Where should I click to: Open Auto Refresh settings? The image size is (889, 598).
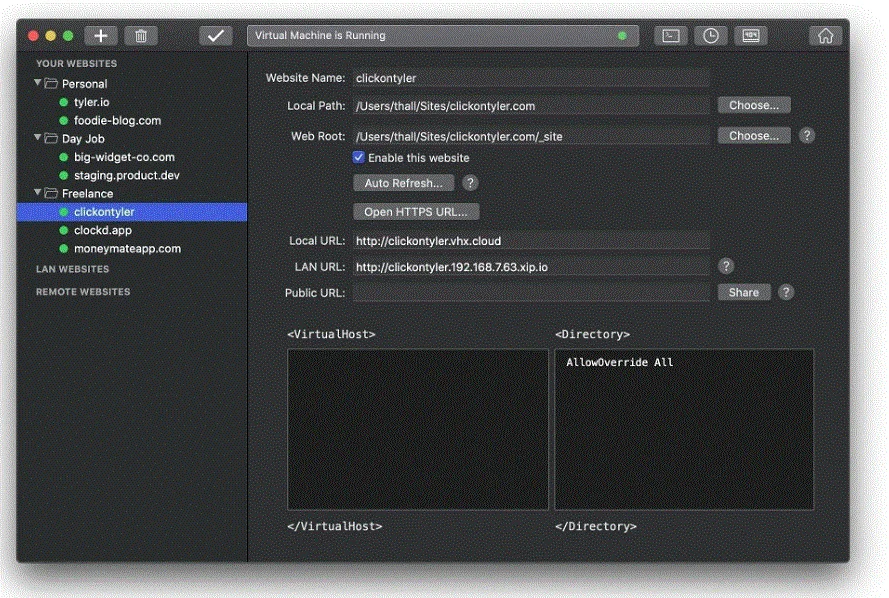(404, 183)
